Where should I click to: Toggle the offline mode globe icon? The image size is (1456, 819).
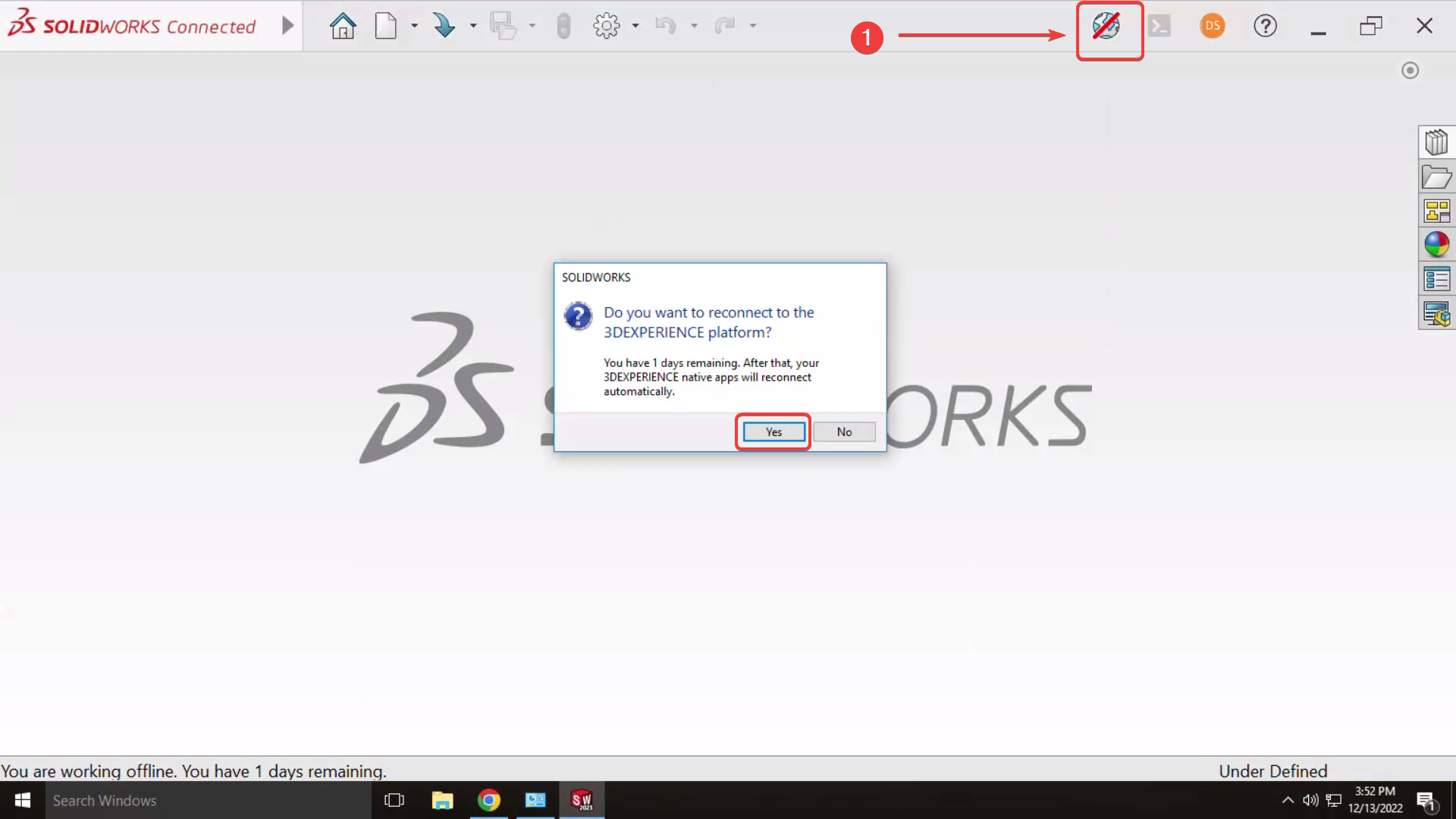(x=1106, y=27)
